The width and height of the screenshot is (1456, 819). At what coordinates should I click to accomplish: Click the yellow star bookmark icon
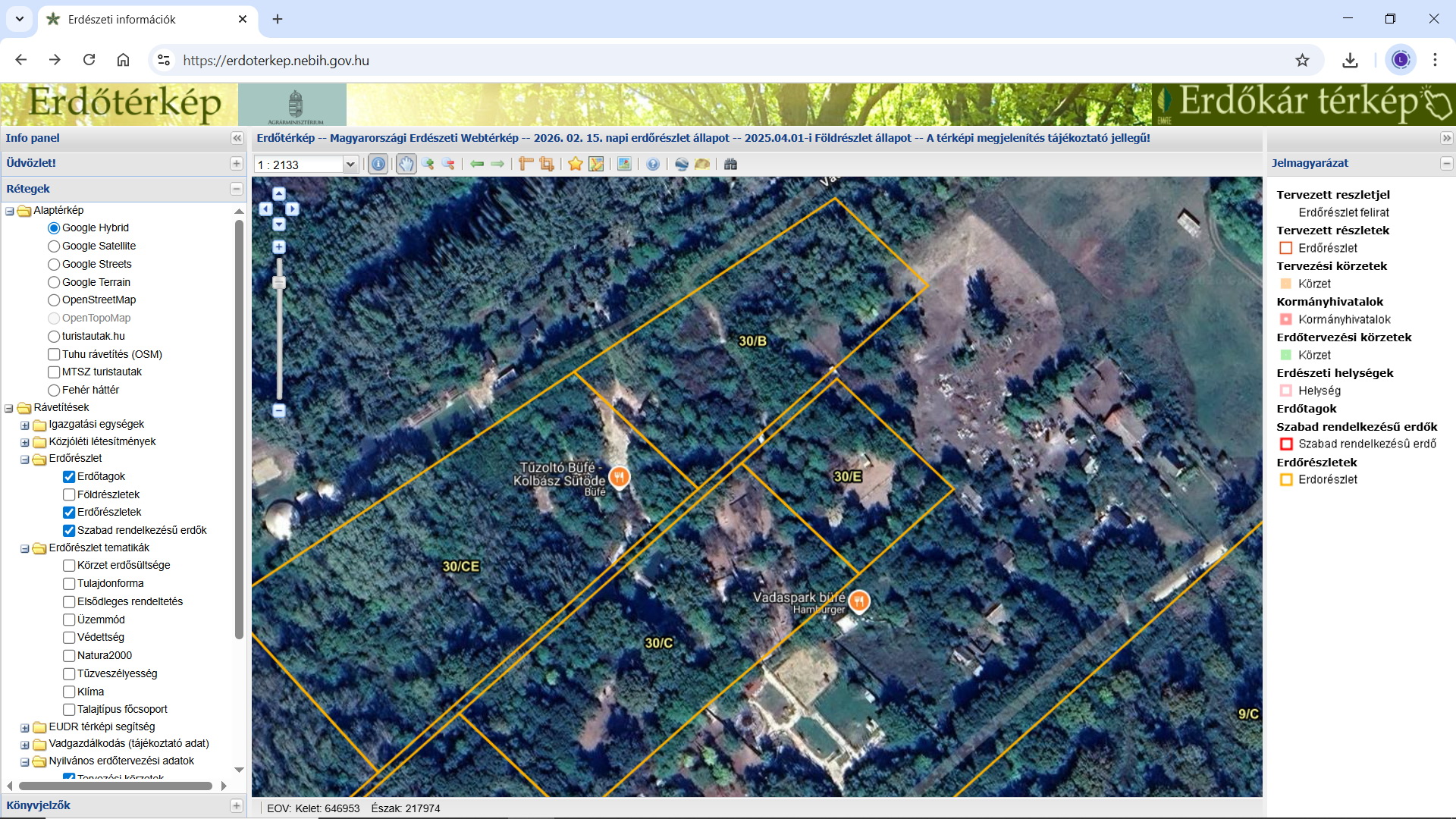click(576, 164)
